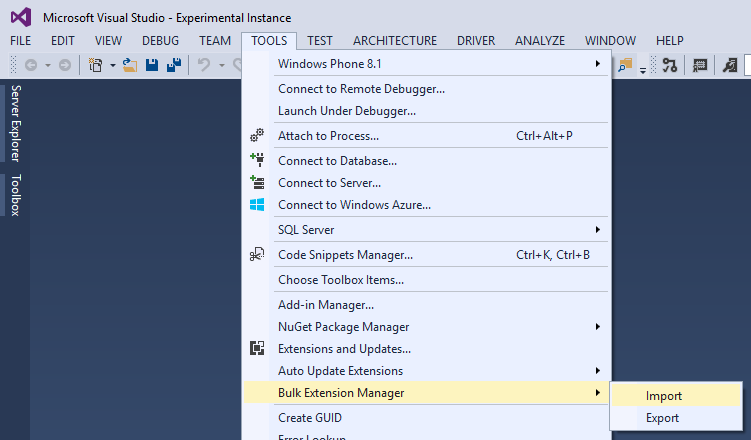Open the Toolbox side tab
The image size is (751, 440).
(x=15, y=195)
